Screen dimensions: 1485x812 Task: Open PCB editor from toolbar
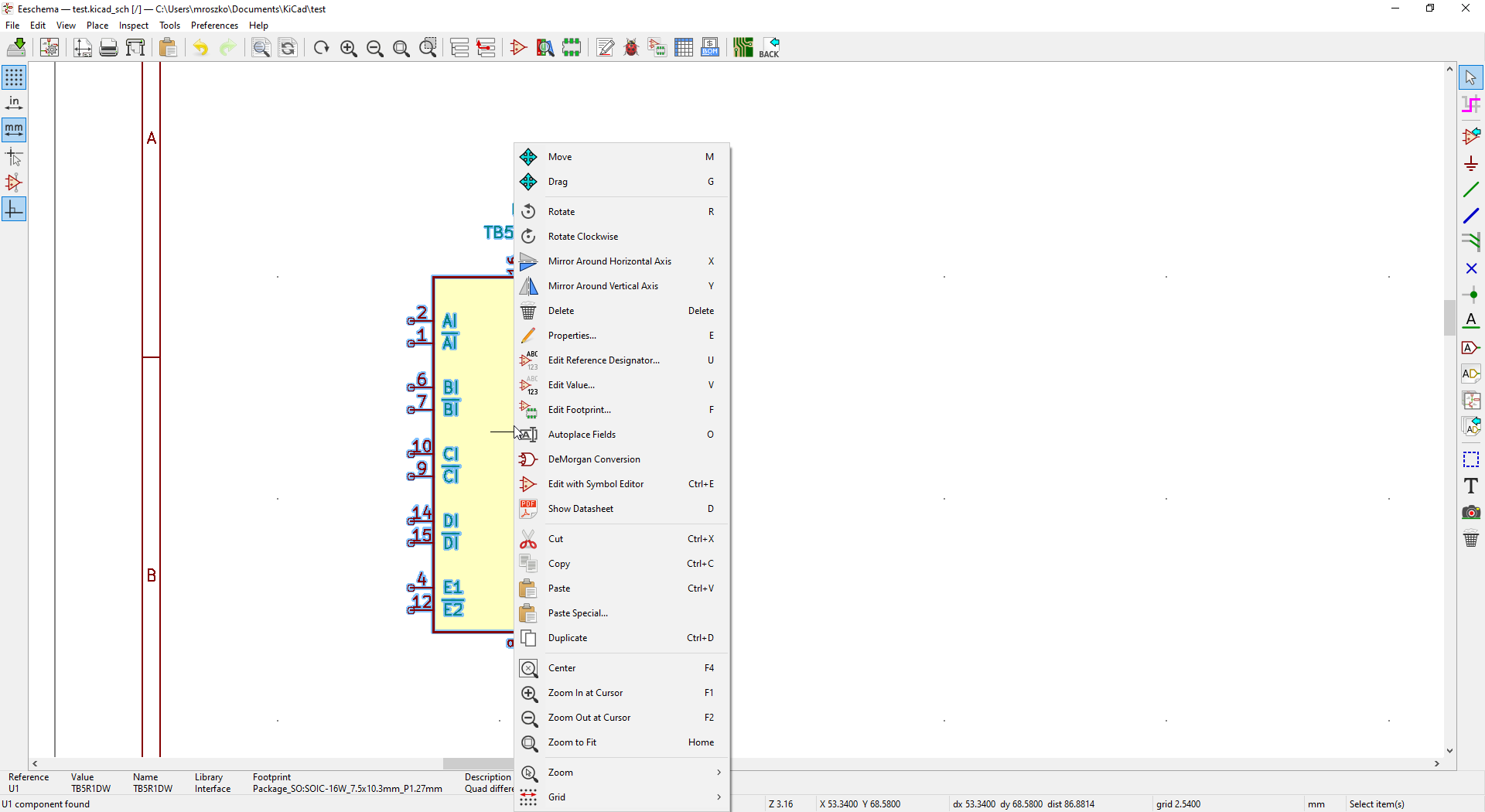(742, 48)
